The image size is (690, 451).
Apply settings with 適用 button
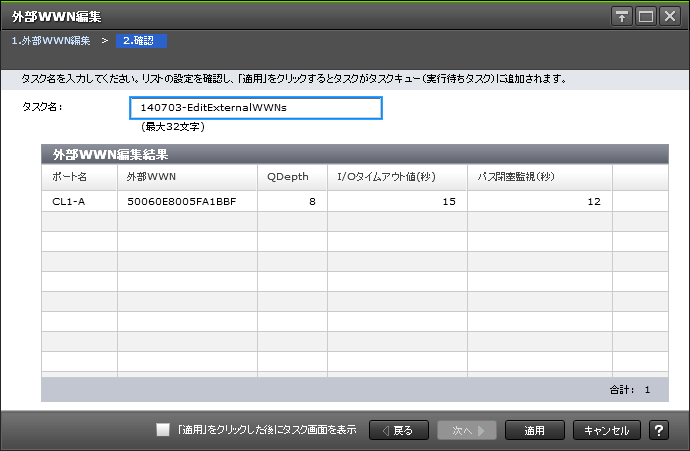(x=535, y=430)
